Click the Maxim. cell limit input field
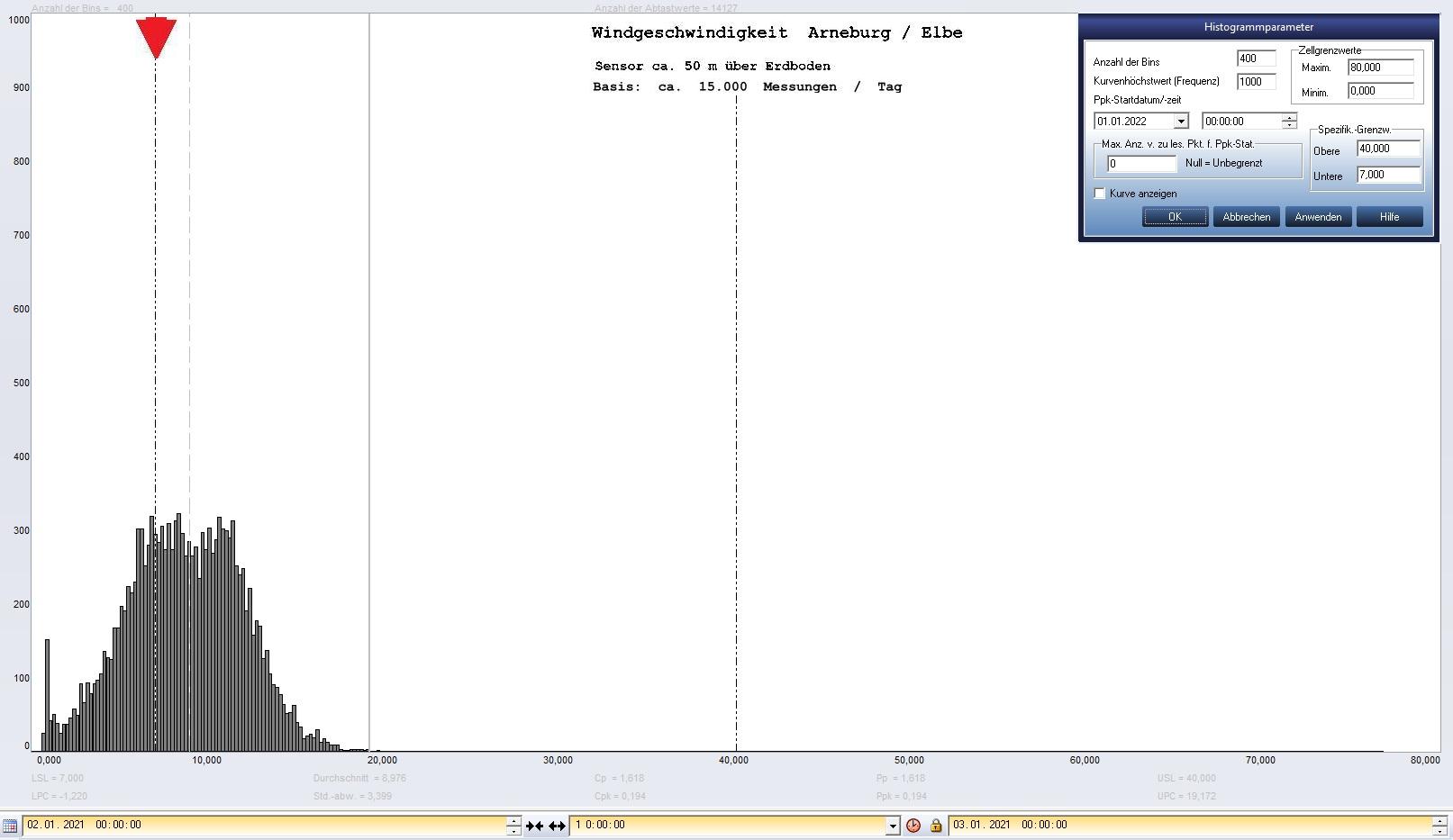Image resolution: width=1453 pixels, height=840 pixels. click(1380, 68)
